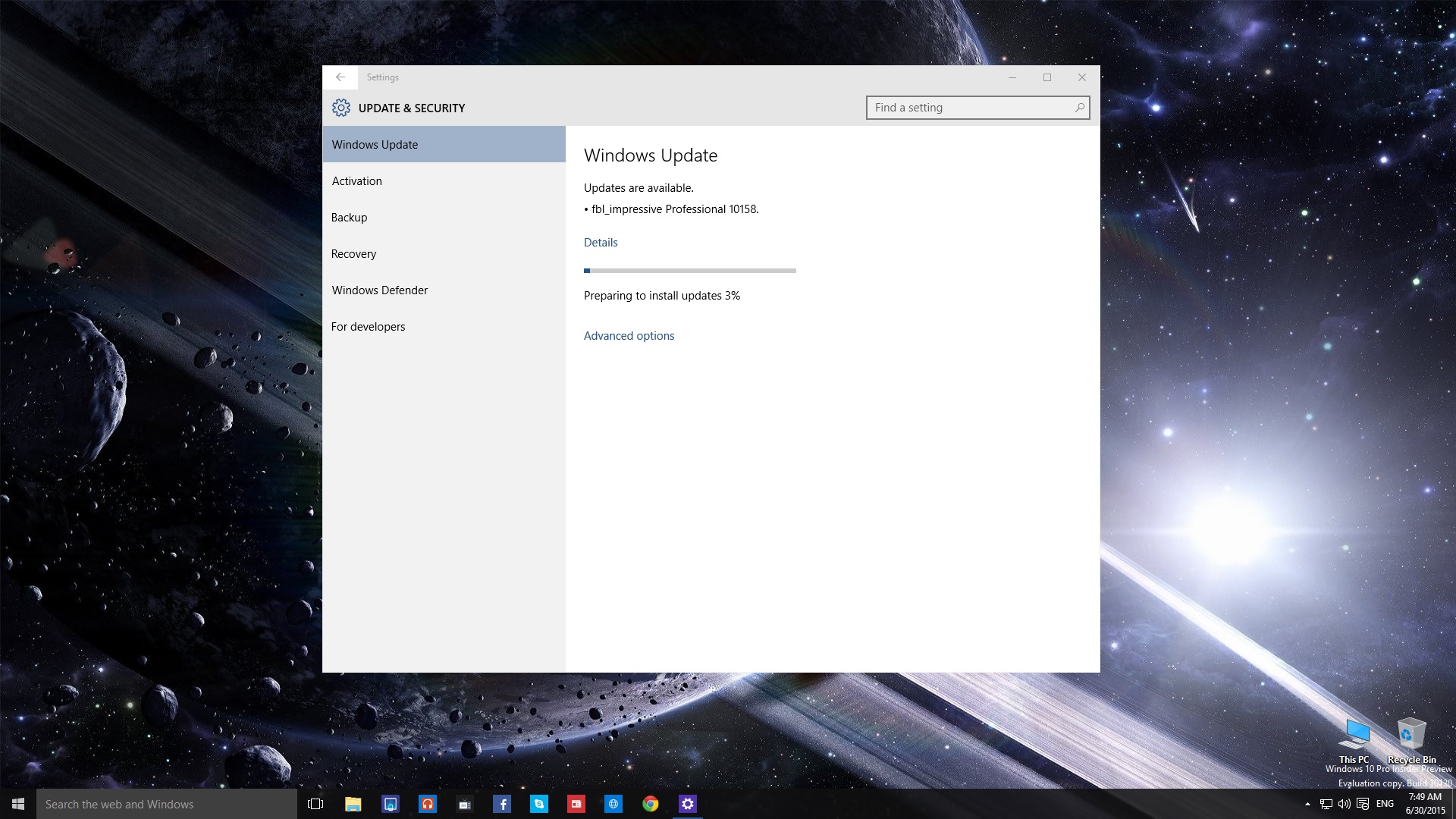Open the For developers section
The height and width of the screenshot is (819, 1456).
444,326
